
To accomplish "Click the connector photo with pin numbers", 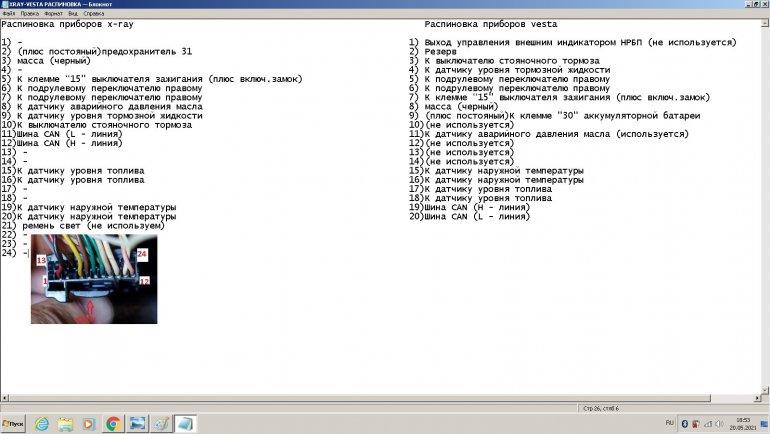I will [93, 279].
